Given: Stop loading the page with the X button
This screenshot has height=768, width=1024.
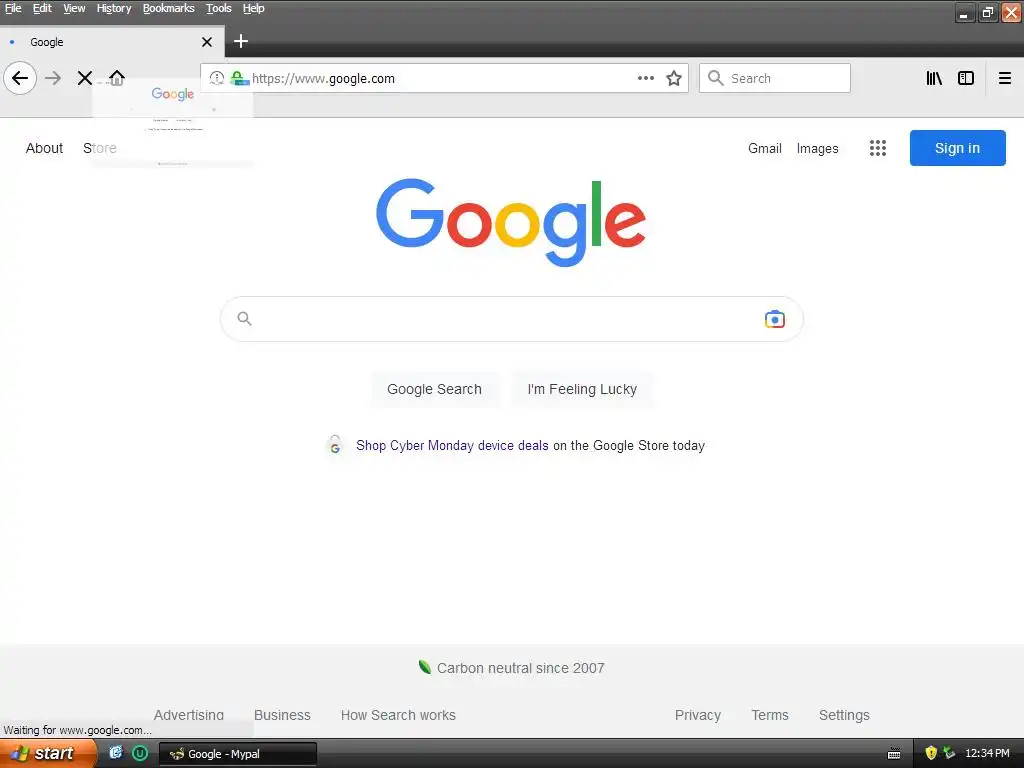Looking at the screenshot, I should 84,78.
